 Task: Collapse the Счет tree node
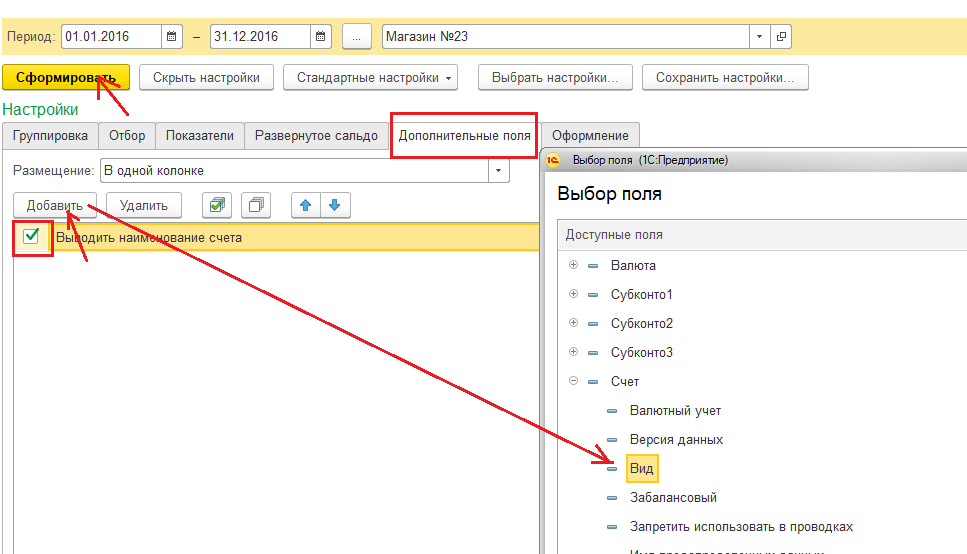point(573,381)
